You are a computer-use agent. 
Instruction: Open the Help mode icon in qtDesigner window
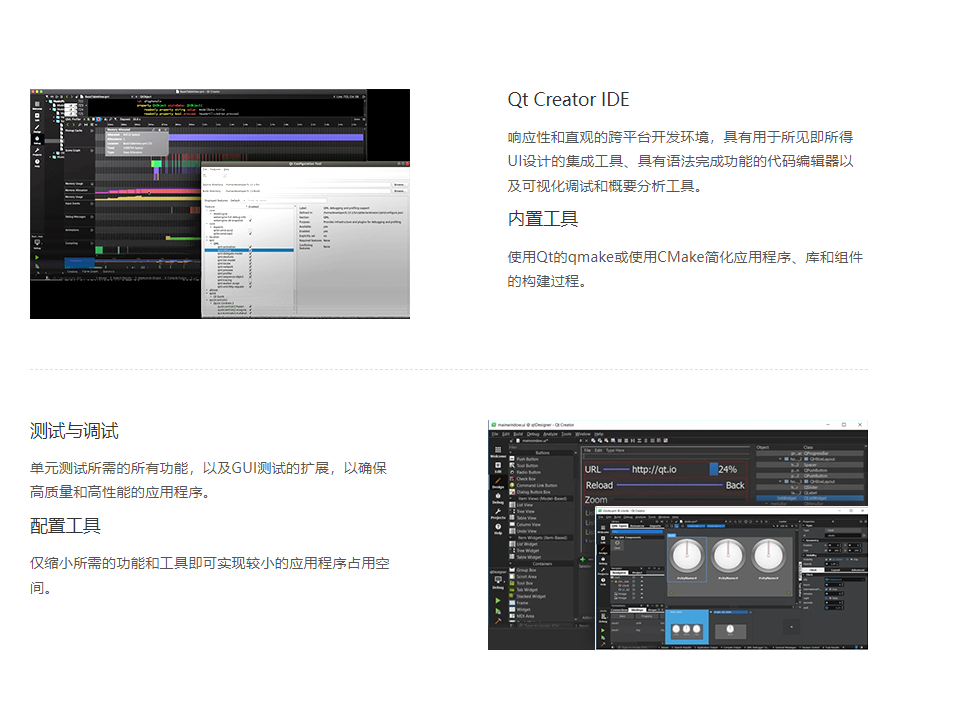point(497,530)
